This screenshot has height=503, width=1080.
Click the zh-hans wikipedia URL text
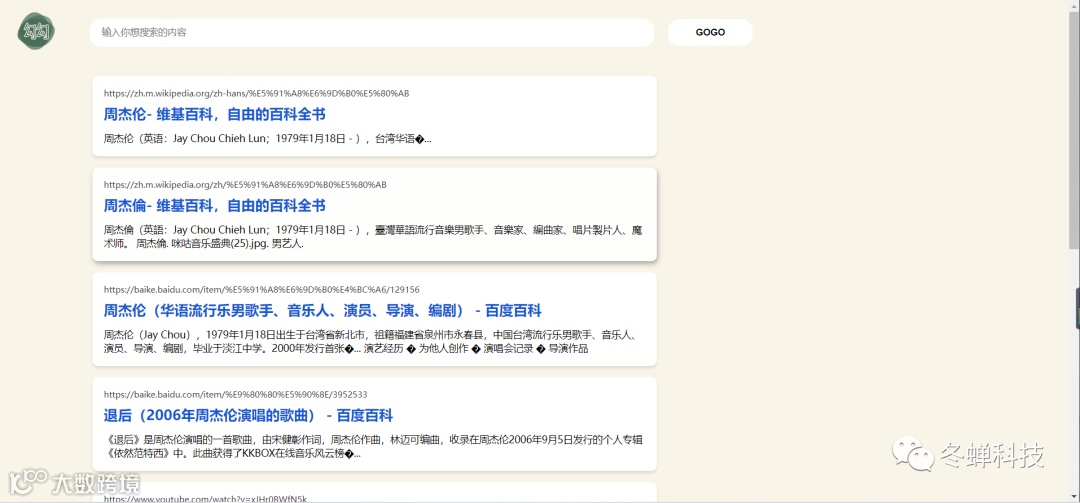click(x=256, y=93)
